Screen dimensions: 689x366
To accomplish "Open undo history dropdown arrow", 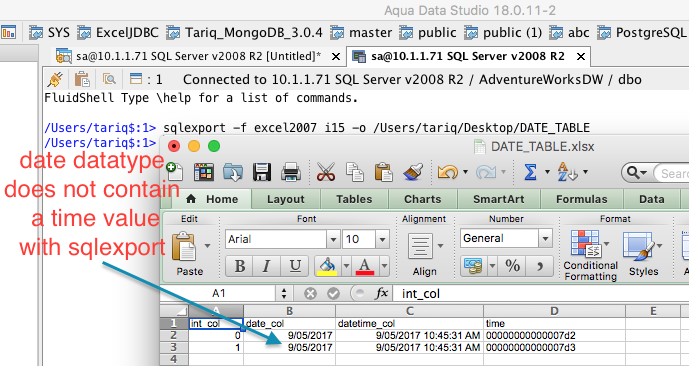I will coord(465,172).
